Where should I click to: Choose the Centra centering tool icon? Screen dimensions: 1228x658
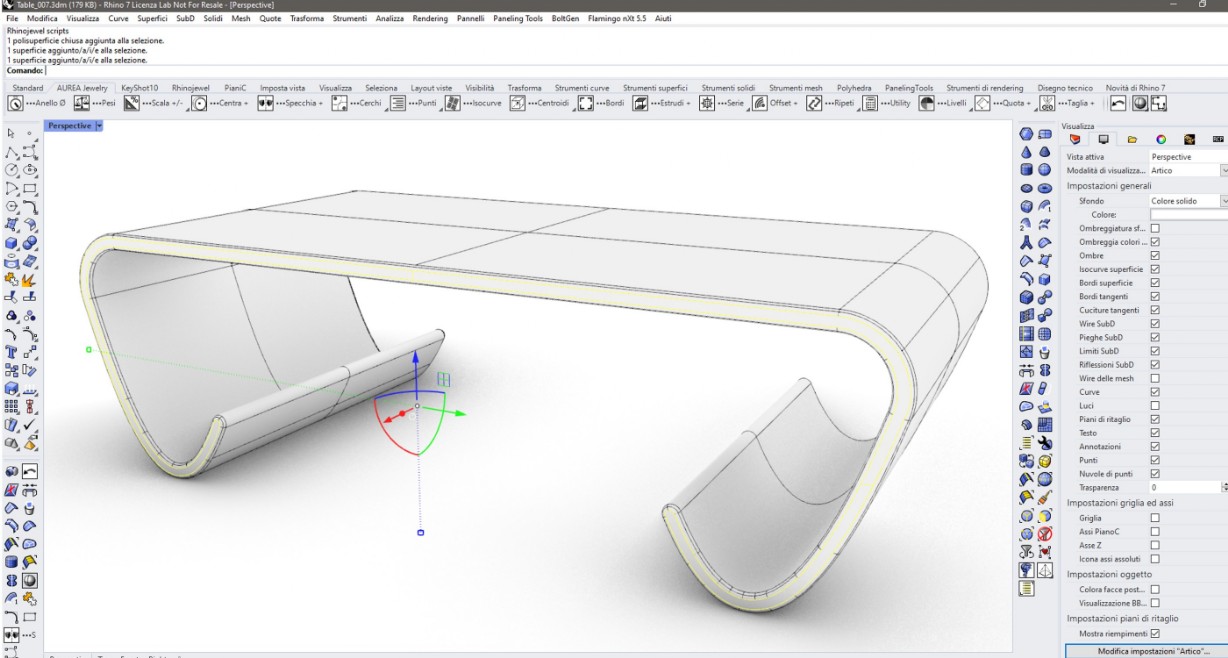199,103
